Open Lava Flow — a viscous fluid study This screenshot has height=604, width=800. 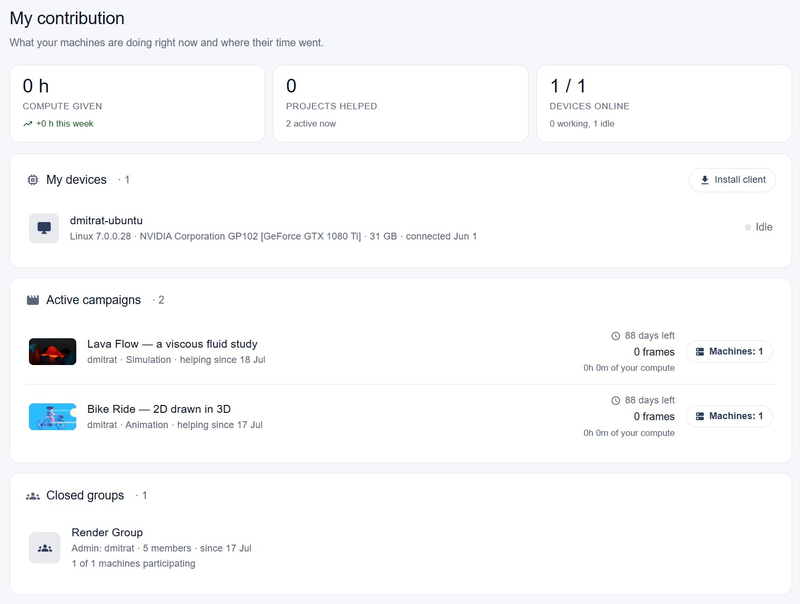point(172,344)
